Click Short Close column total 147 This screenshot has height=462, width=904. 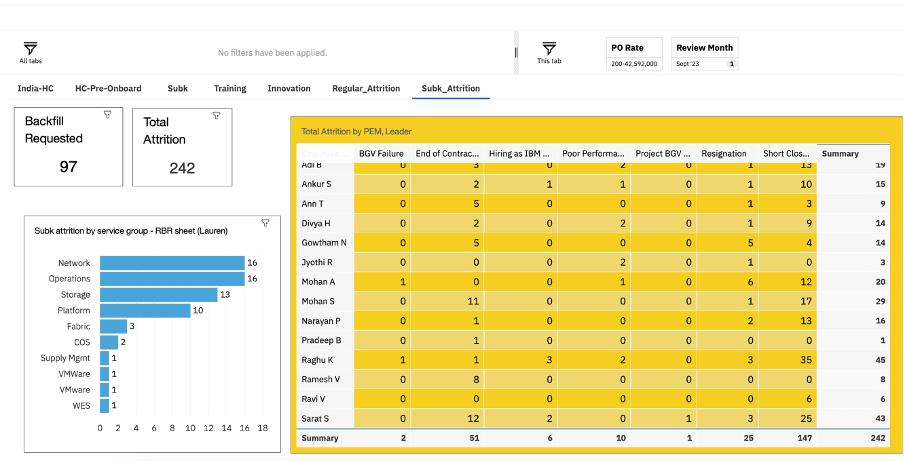[x=804, y=438]
